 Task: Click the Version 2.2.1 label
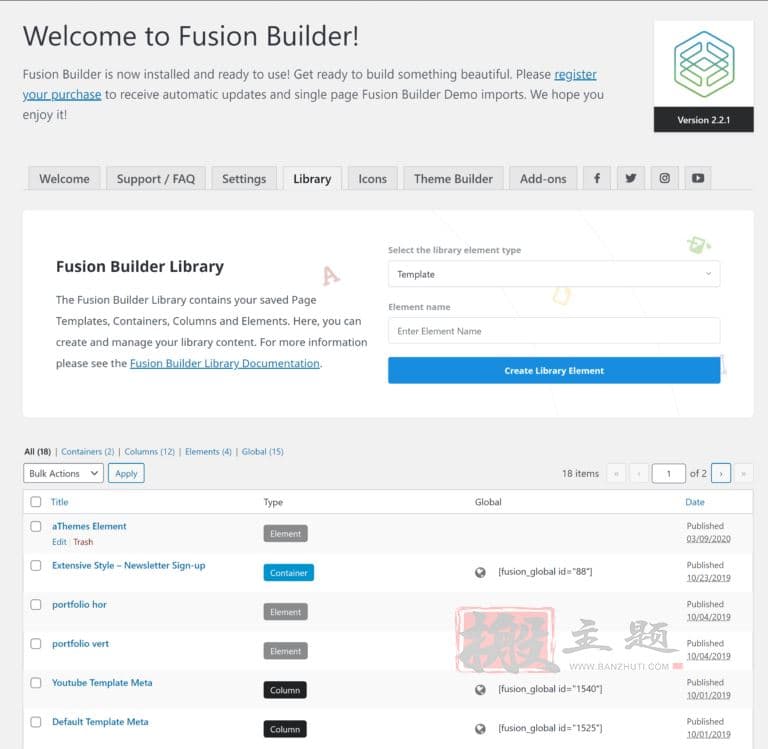pos(703,120)
